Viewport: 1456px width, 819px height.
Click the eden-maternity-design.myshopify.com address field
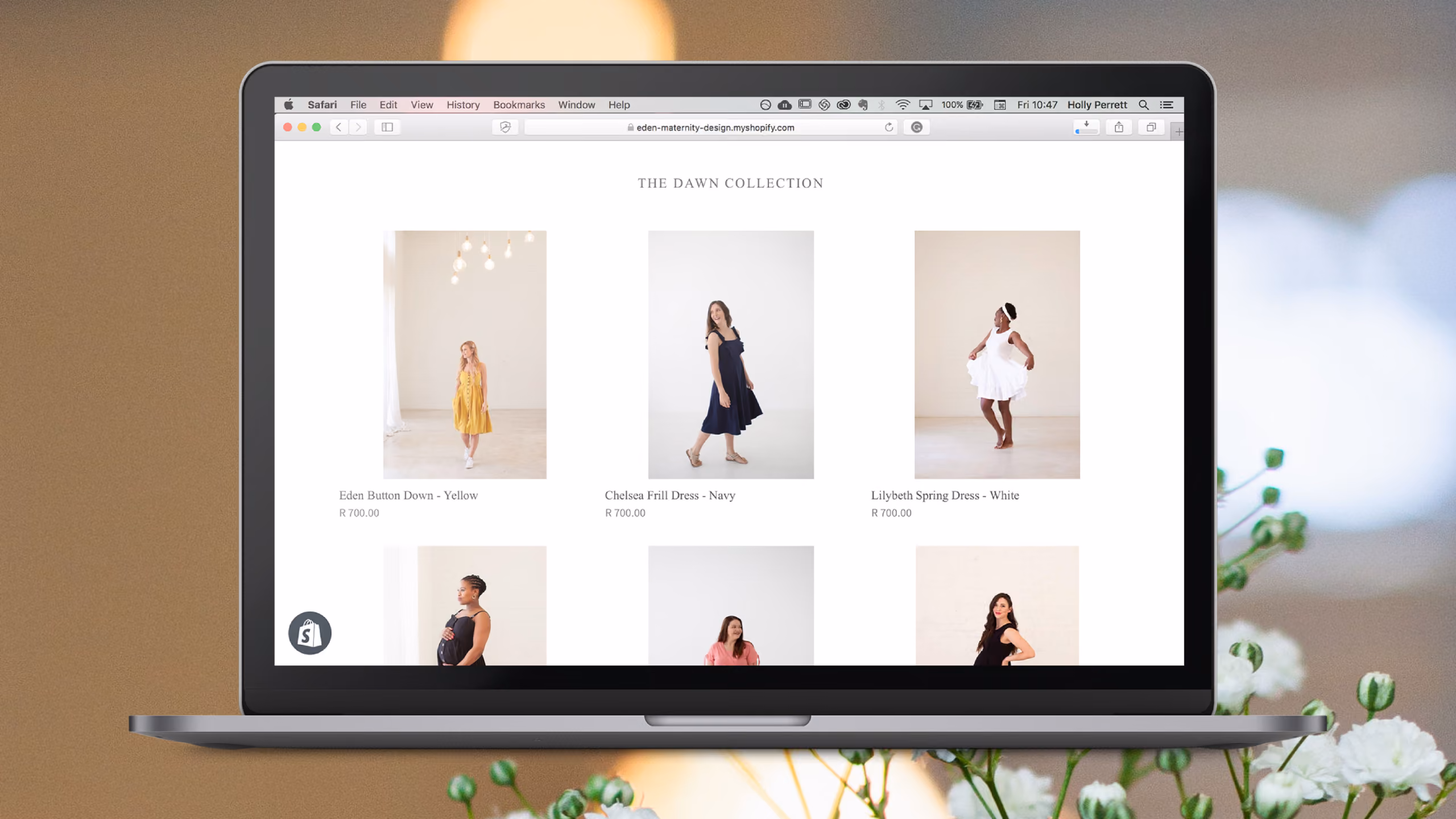(711, 127)
